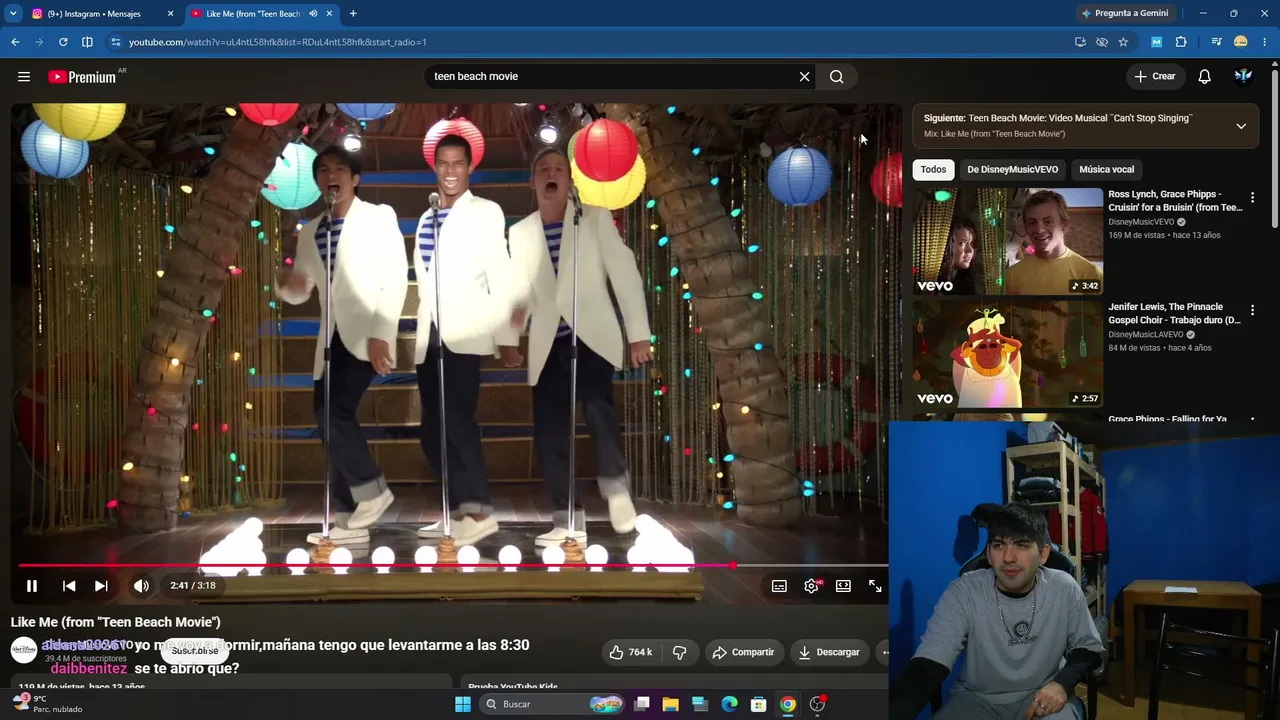Select the De DisneyMusicVEVO filter chip
1280x720 pixels.
[x=1012, y=170]
